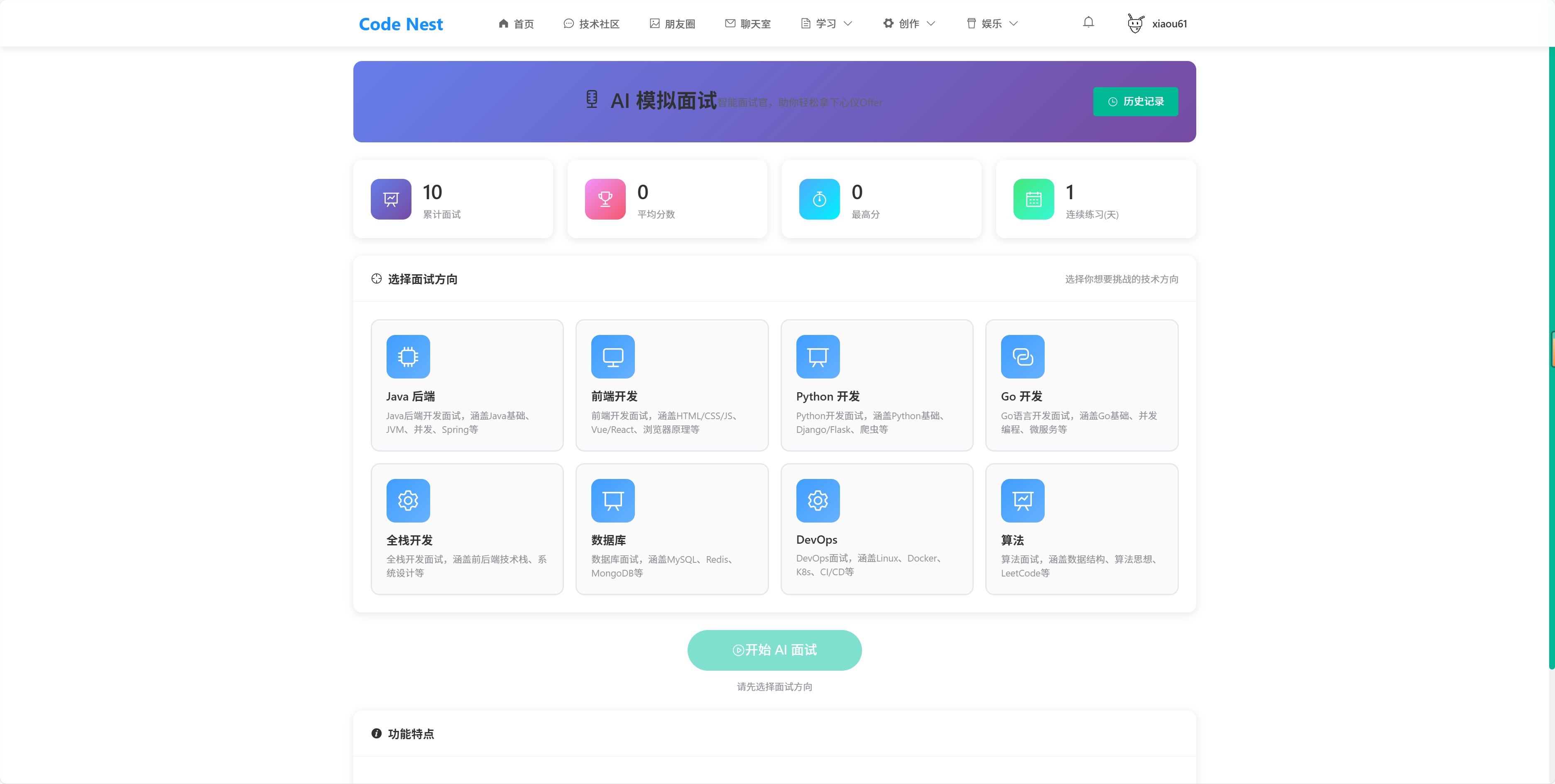Select the 算法 chart board icon
This screenshot has width=1555, height=784.
tap(1022, 501)
